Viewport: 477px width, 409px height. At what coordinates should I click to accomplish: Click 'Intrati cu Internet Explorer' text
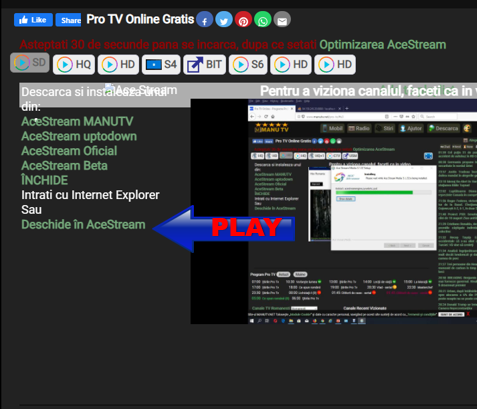pyautogui.click(x=90, y=195)
